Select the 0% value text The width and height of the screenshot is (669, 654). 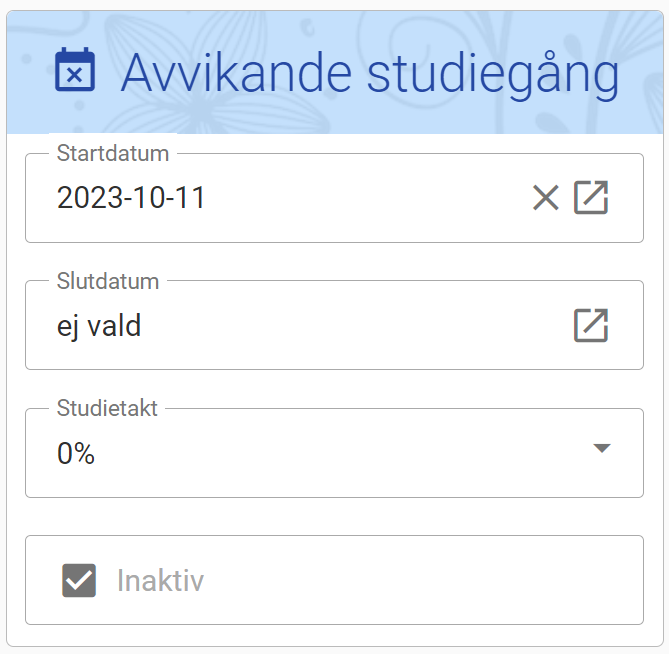coord(76,454)
